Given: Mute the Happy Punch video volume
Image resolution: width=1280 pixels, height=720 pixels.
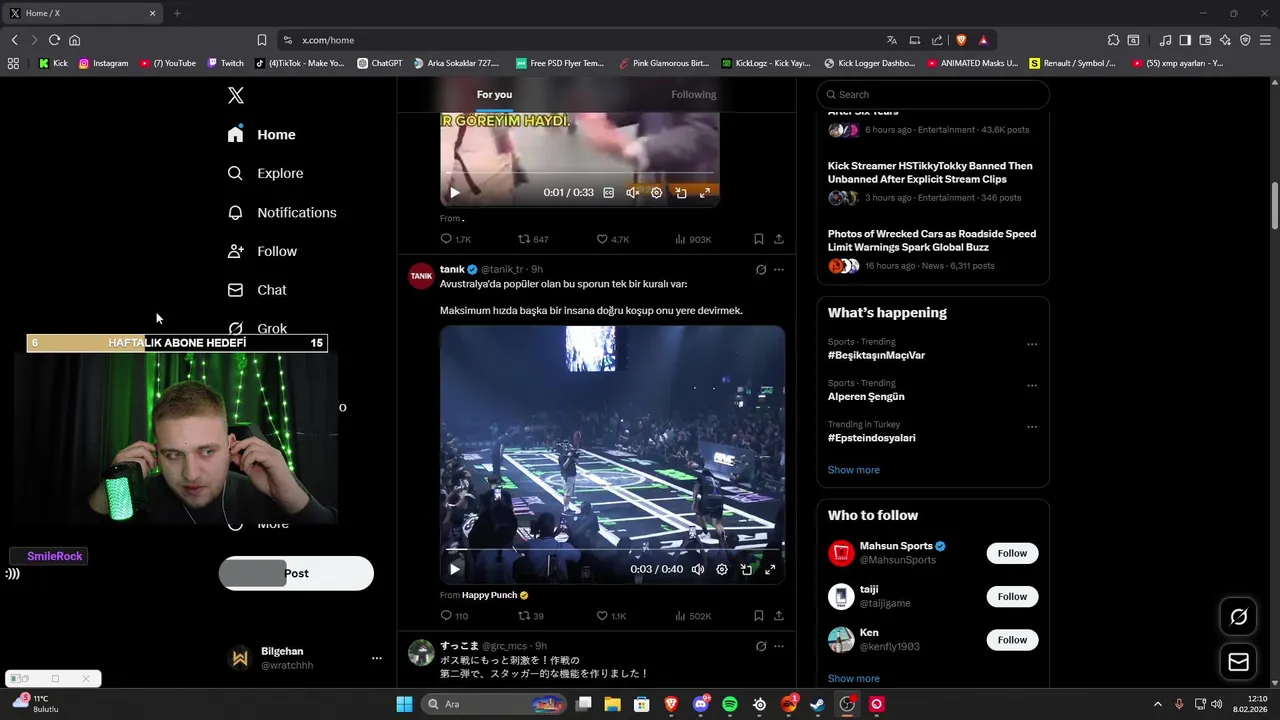Looking at the screenshot, I should click(698, 569).
